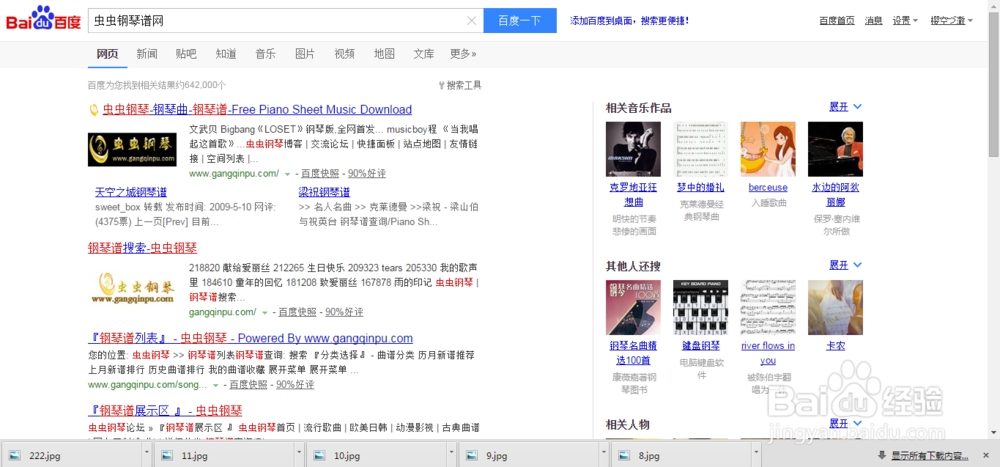Expand 相关音乐作品 section with 展开

pyautogui.click(x=845, y=107)
